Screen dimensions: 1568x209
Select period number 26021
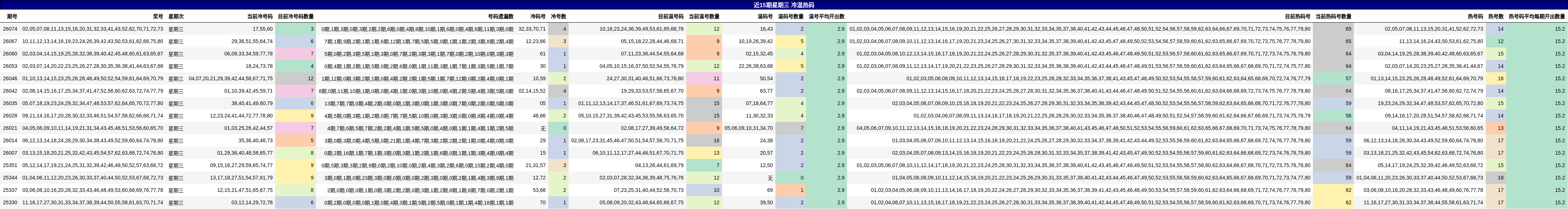click(x=10, y=128)
